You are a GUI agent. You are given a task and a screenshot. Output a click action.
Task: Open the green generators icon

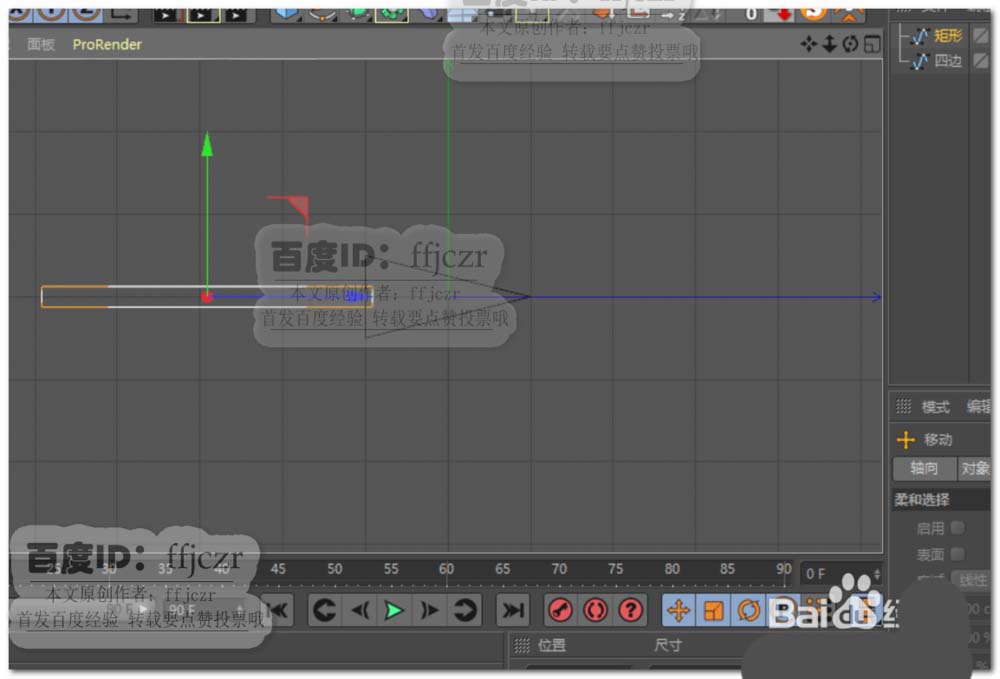coord(357,14)
